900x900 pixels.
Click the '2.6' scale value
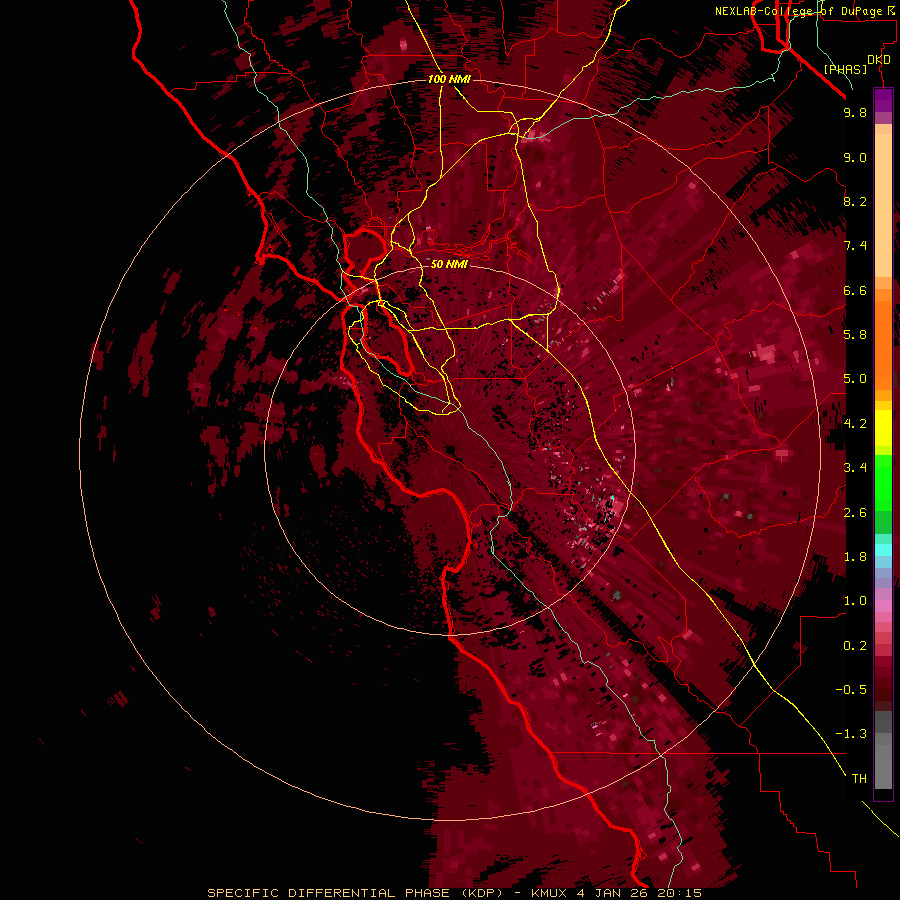click(855, 513)
